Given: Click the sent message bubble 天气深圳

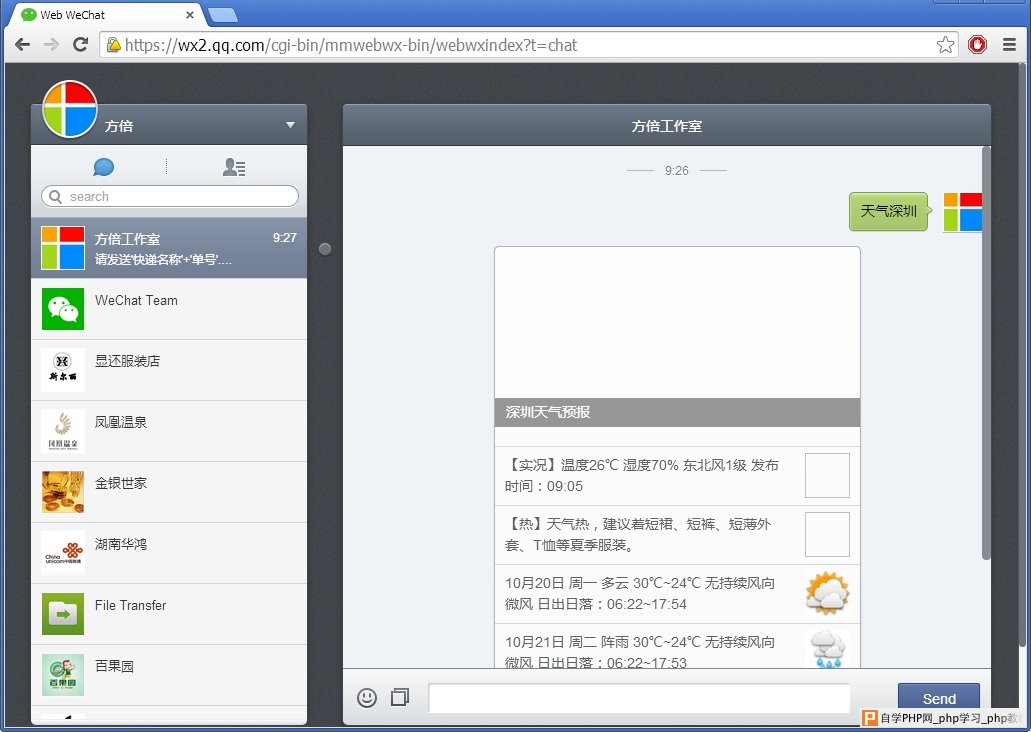Looking at the screenshot, I should coord(889,211).
